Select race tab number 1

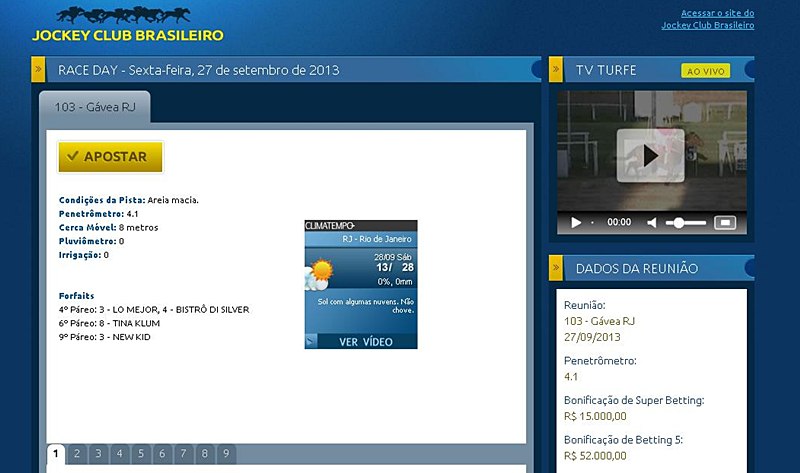click(56, 454)
